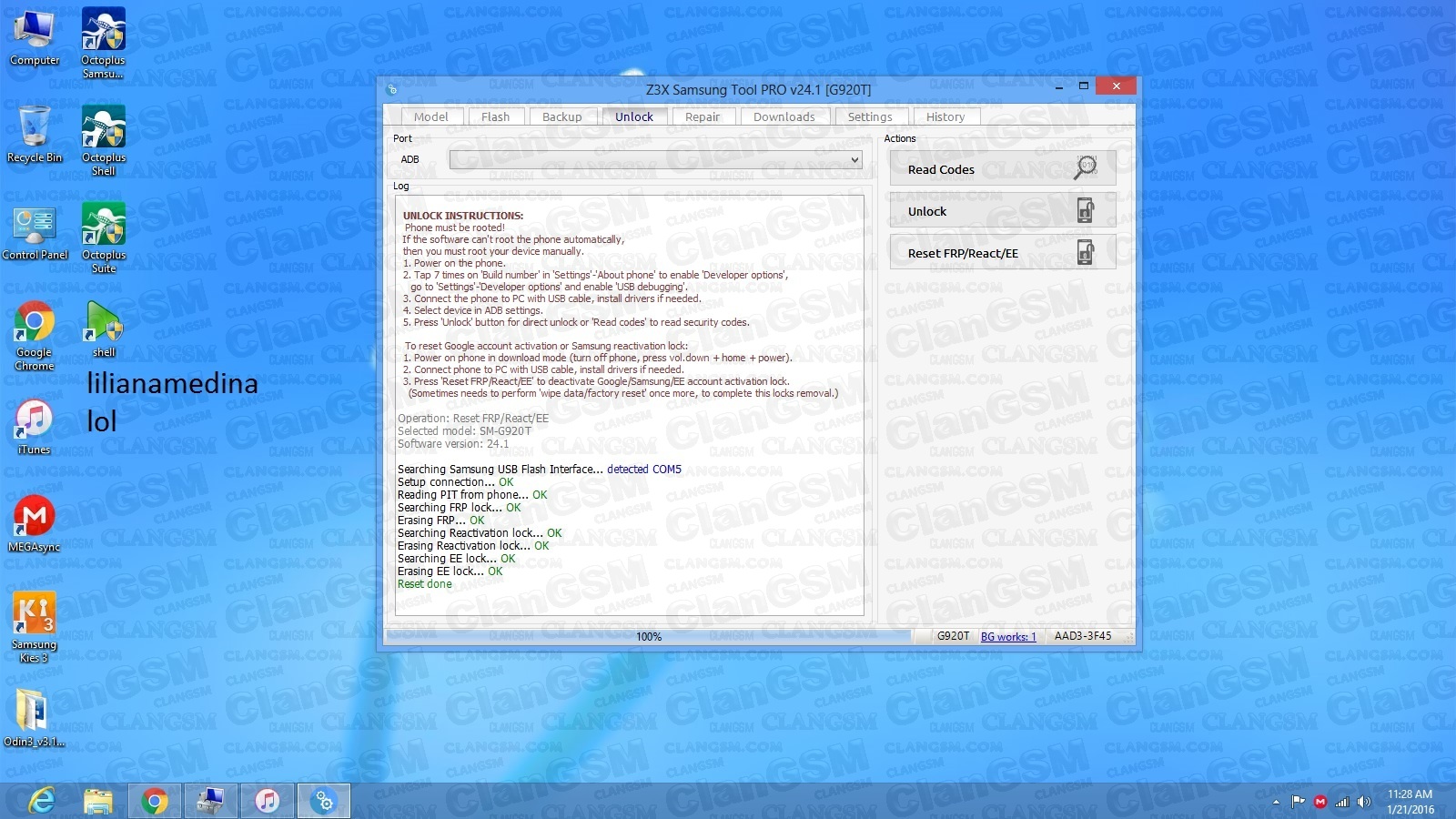Switch to the Flash tab

click(495, 116)
